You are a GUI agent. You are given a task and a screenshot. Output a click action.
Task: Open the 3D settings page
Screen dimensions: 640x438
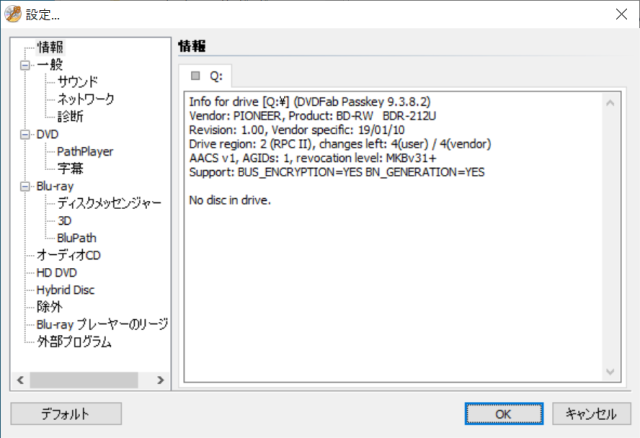coord(64,221)
